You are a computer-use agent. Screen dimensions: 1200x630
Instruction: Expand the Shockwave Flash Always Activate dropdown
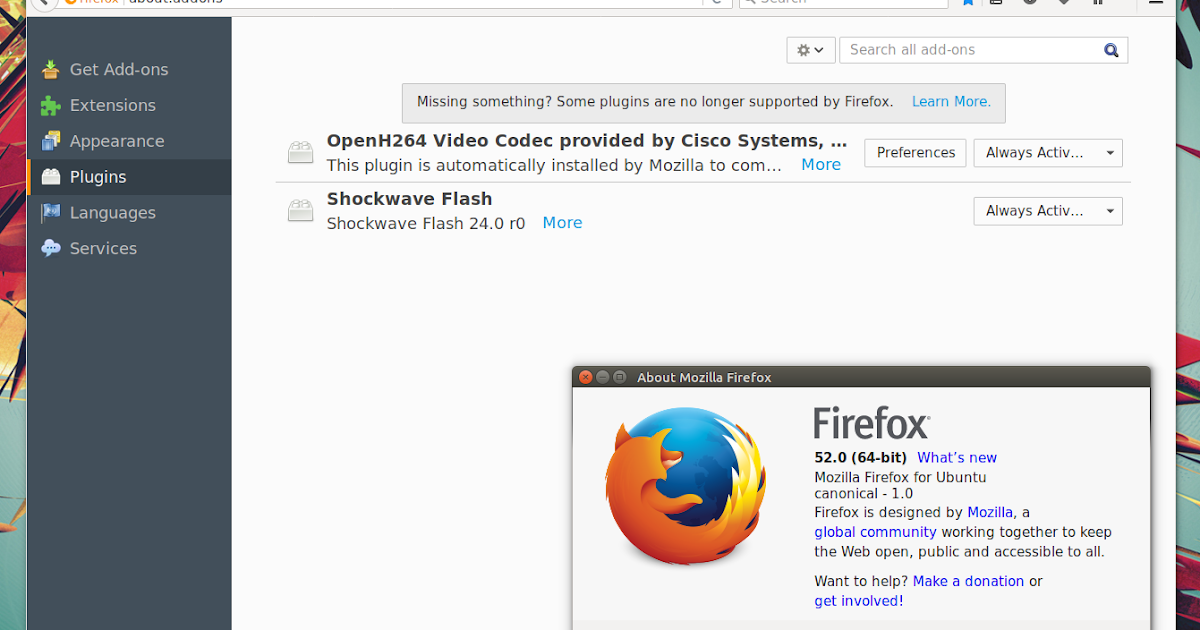tap(1048, 211)
